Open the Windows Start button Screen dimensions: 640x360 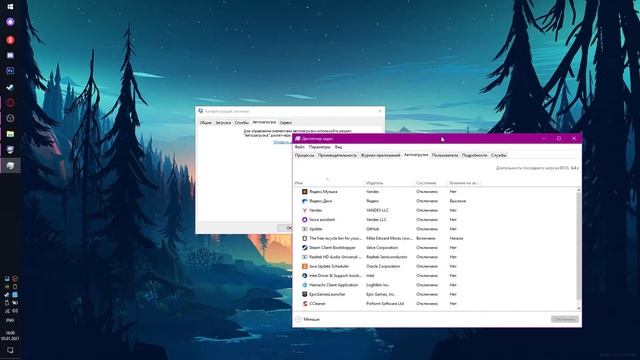10,7
